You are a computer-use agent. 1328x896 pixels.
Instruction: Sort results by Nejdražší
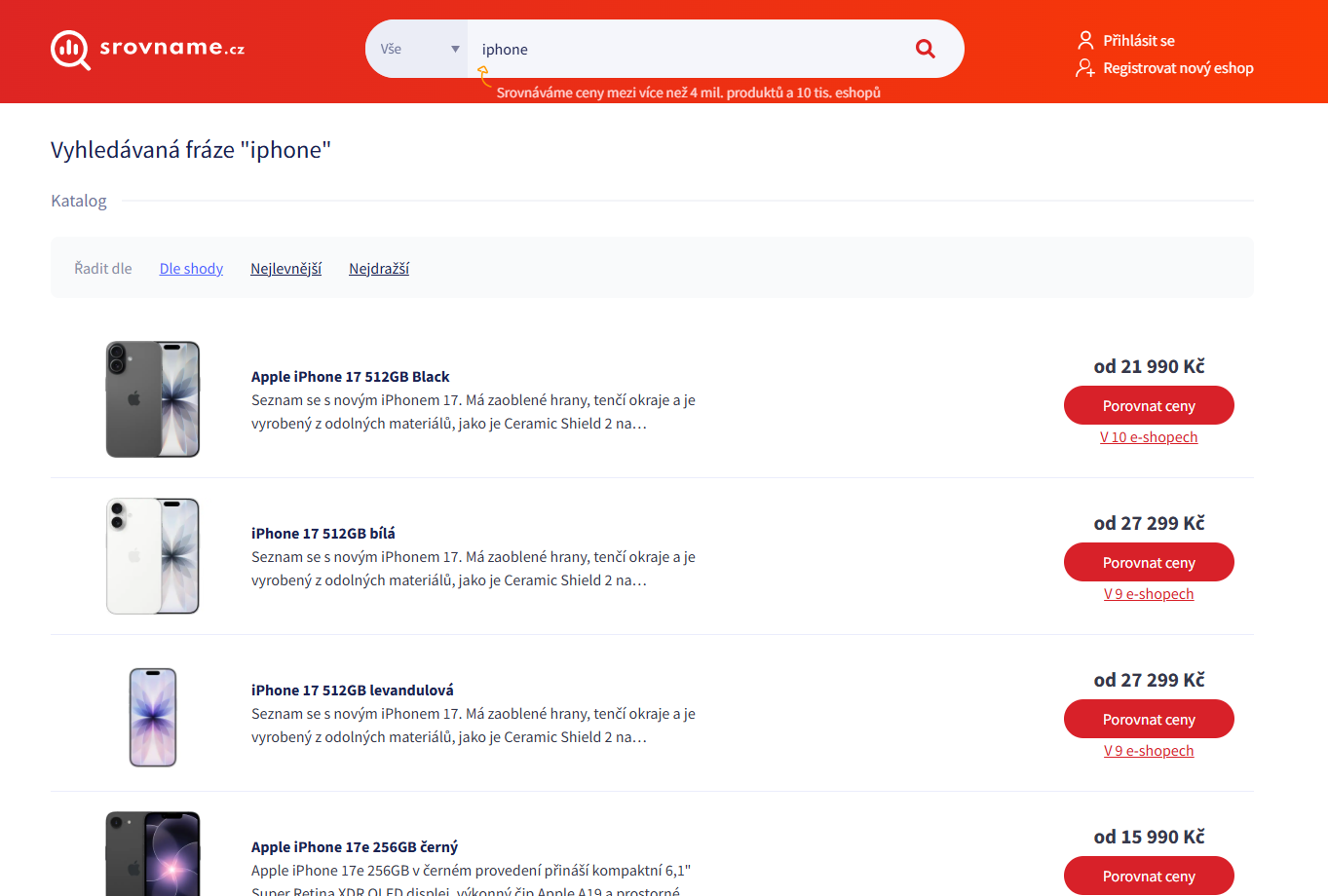tap(379, 269)
